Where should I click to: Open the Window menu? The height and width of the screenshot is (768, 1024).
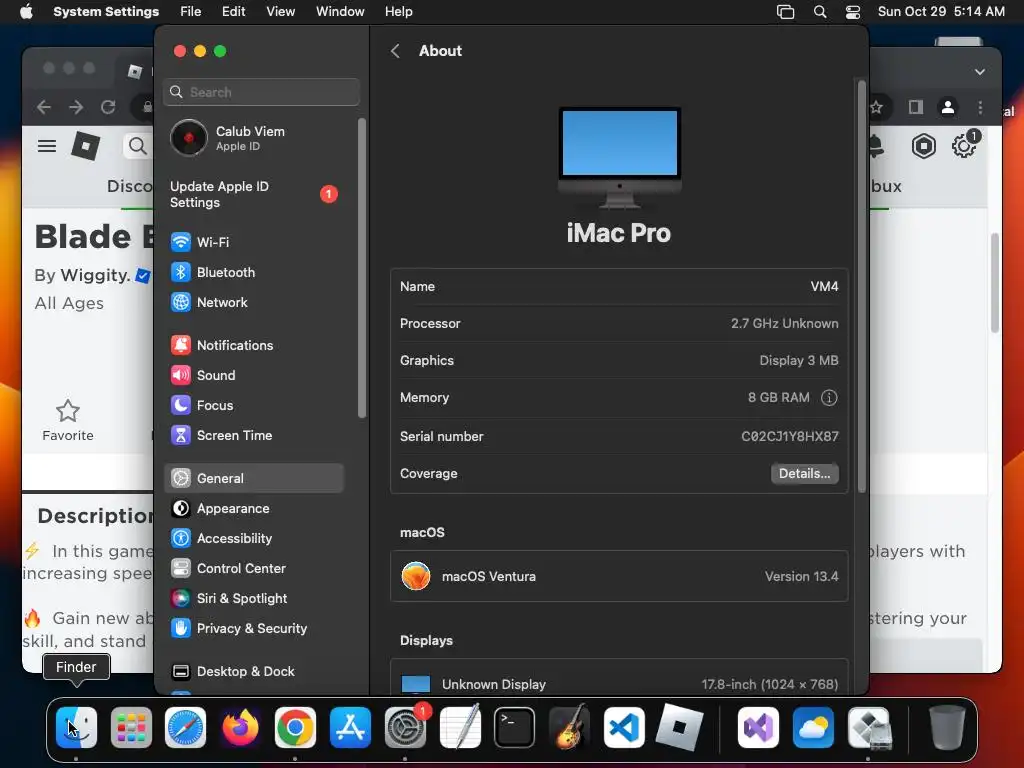pyautogui.click(x=340, y=12)
